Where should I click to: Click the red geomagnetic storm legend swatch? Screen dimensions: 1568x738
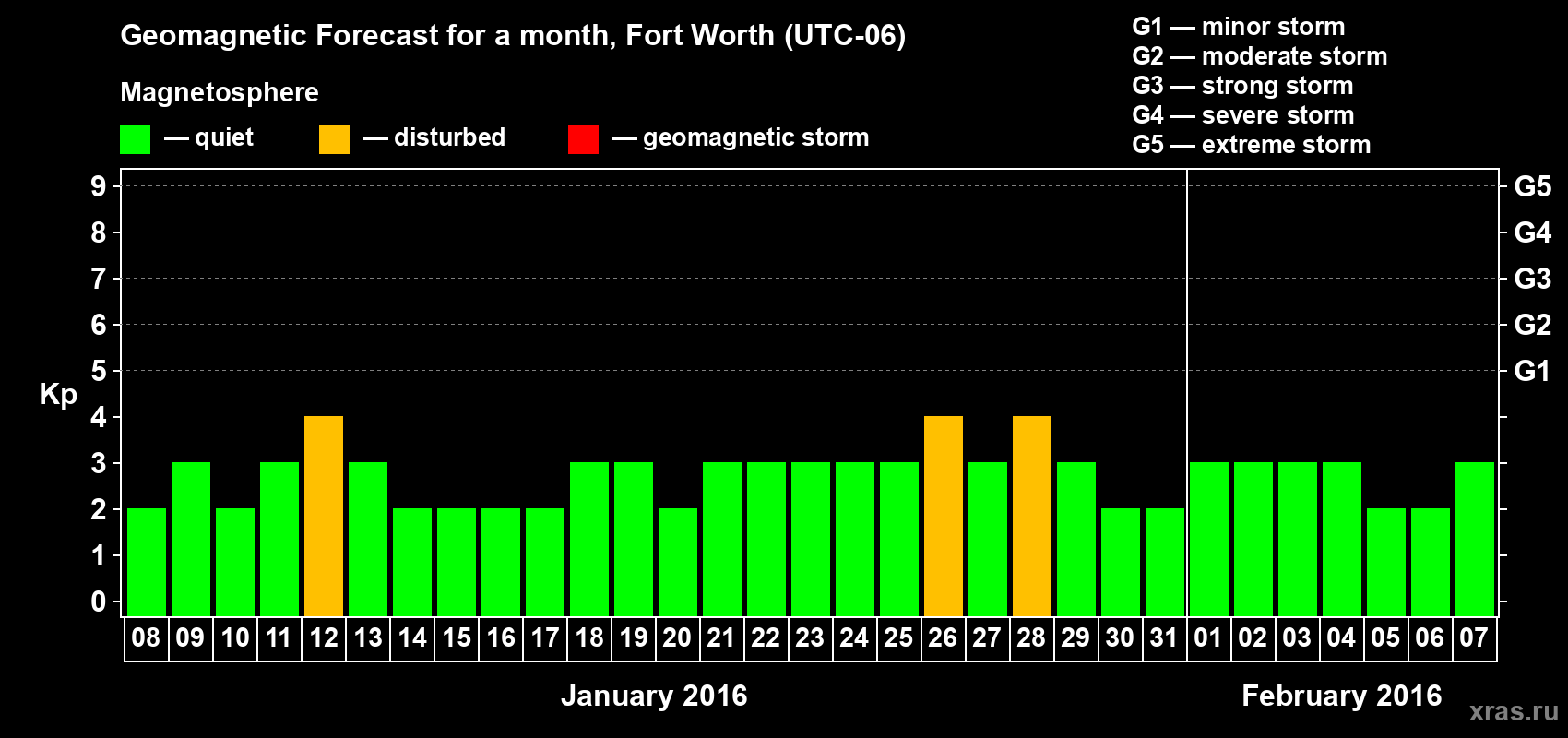coord(583,139)
